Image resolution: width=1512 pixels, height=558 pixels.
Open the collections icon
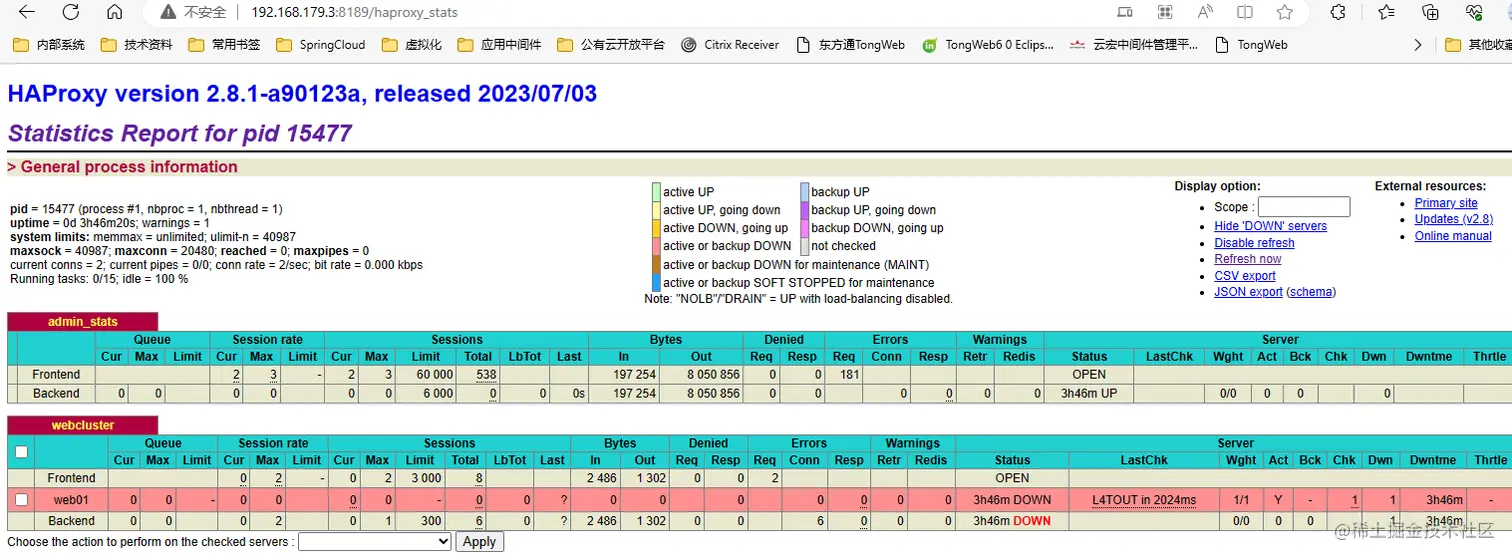(1431, 12)
